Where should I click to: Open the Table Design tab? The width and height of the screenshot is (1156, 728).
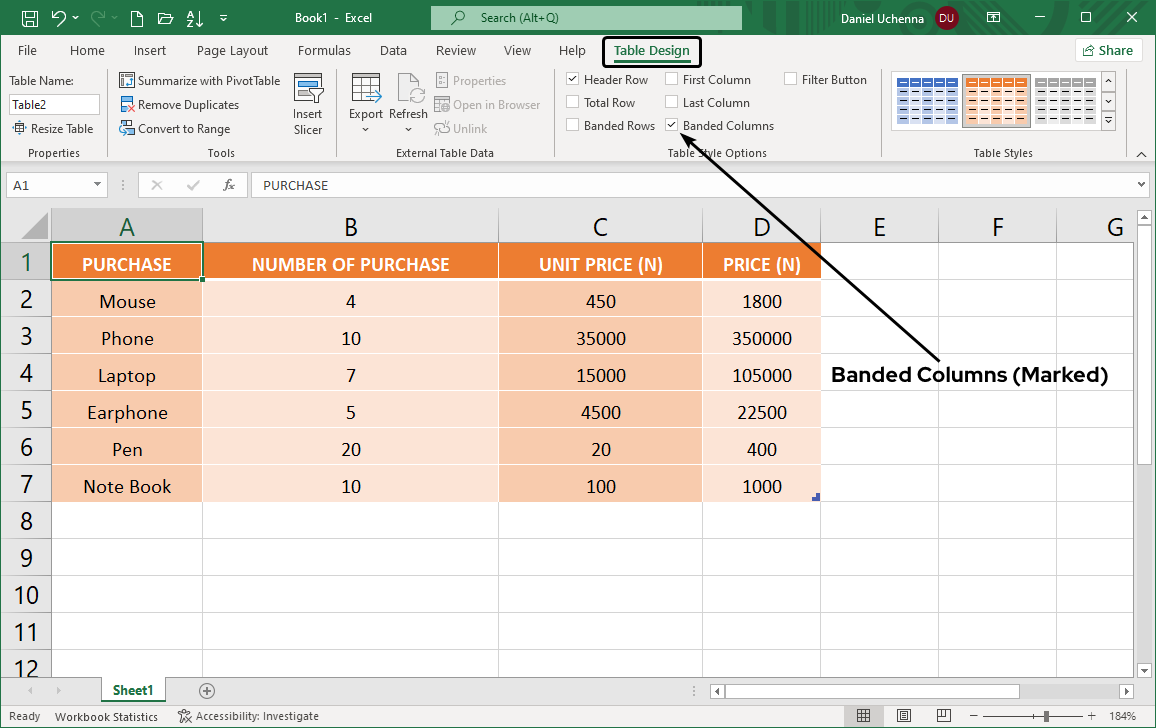click(651, 51)
